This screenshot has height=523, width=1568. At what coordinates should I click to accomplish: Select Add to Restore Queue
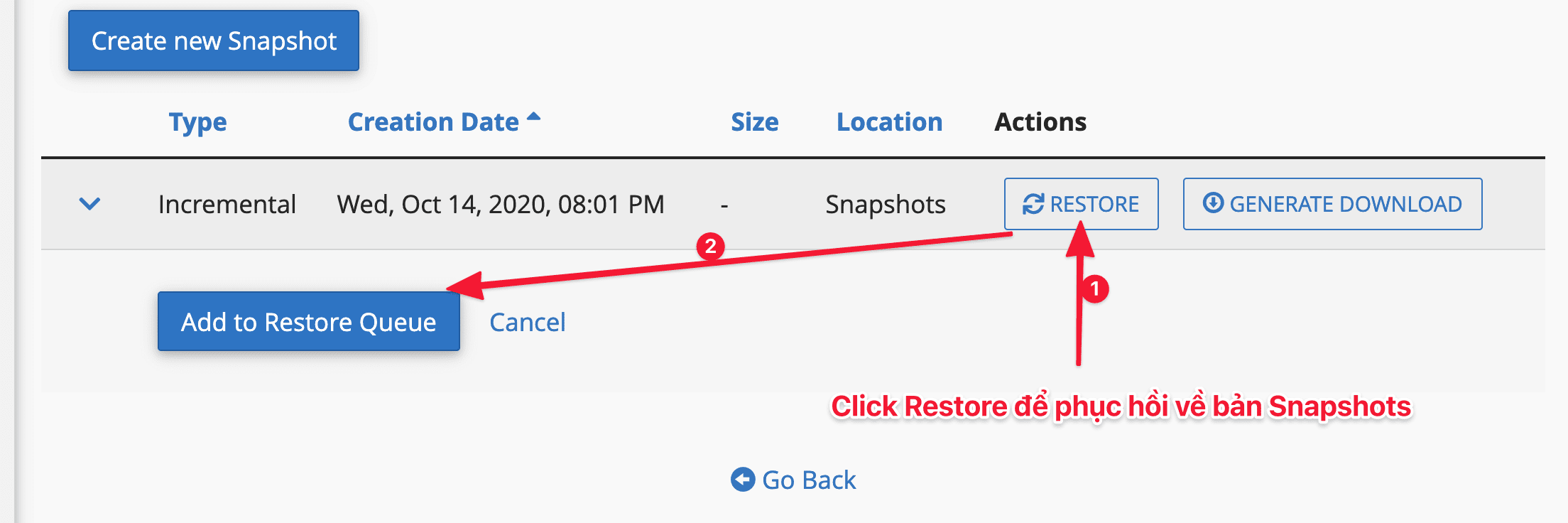(308, 321)
